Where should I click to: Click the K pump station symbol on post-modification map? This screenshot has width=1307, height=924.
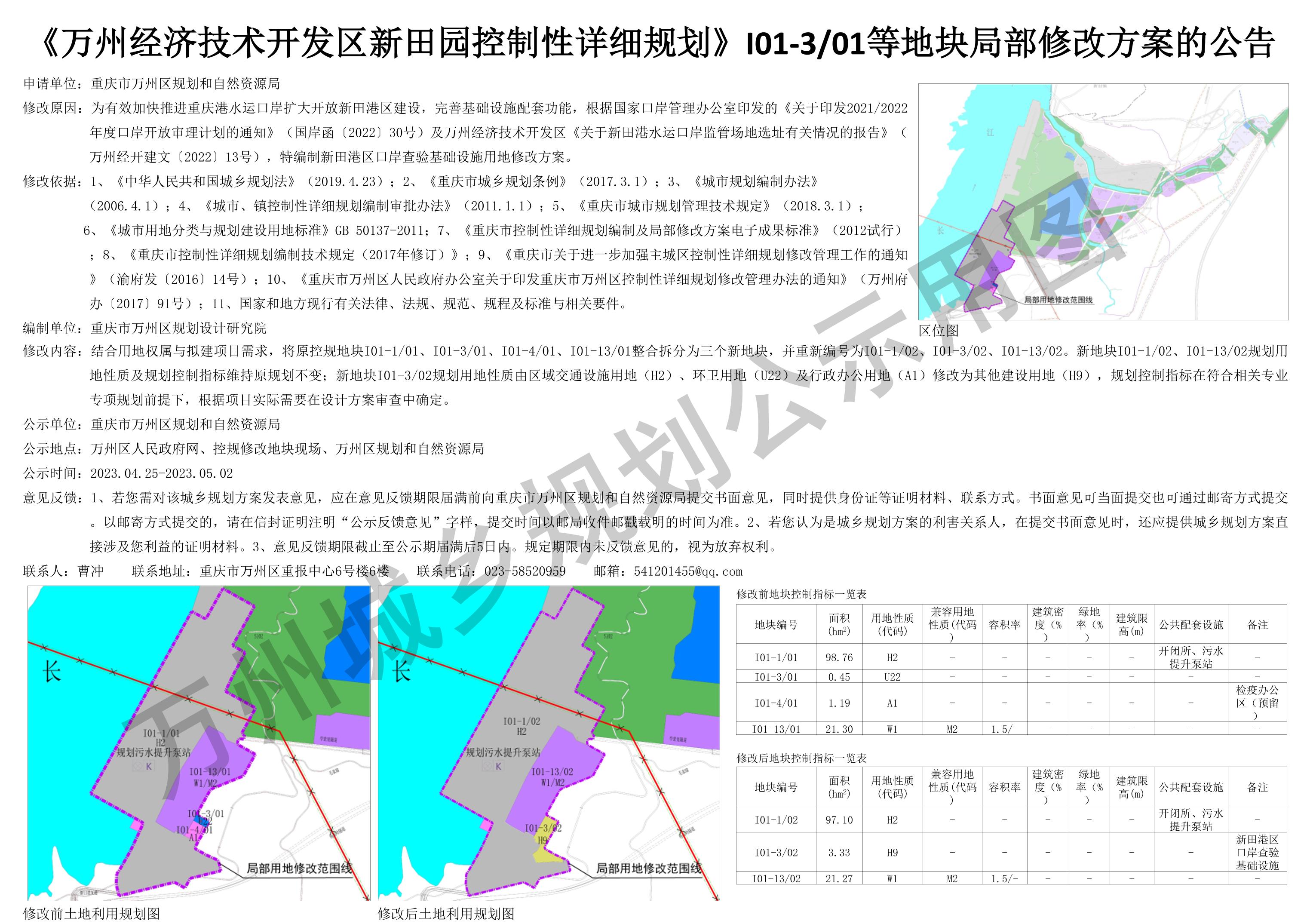pyautogui.click(x=492, y=766)
